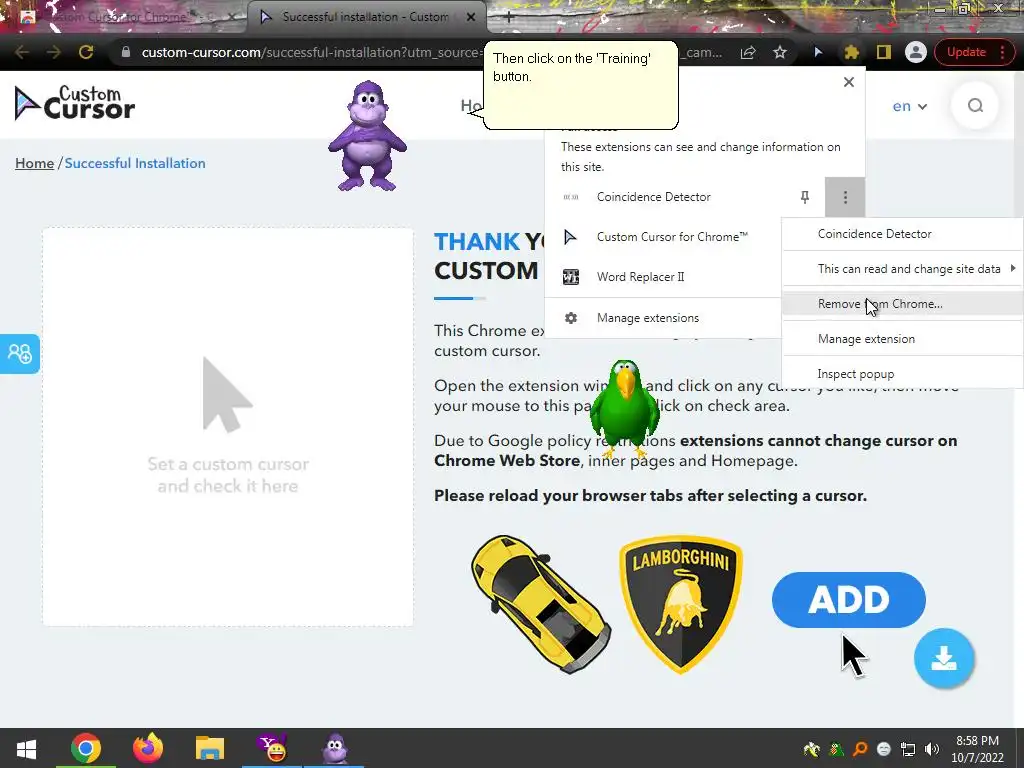The image size is (1024, 768).
Task: Click the cursor test check area
Action: click(228, 427)
